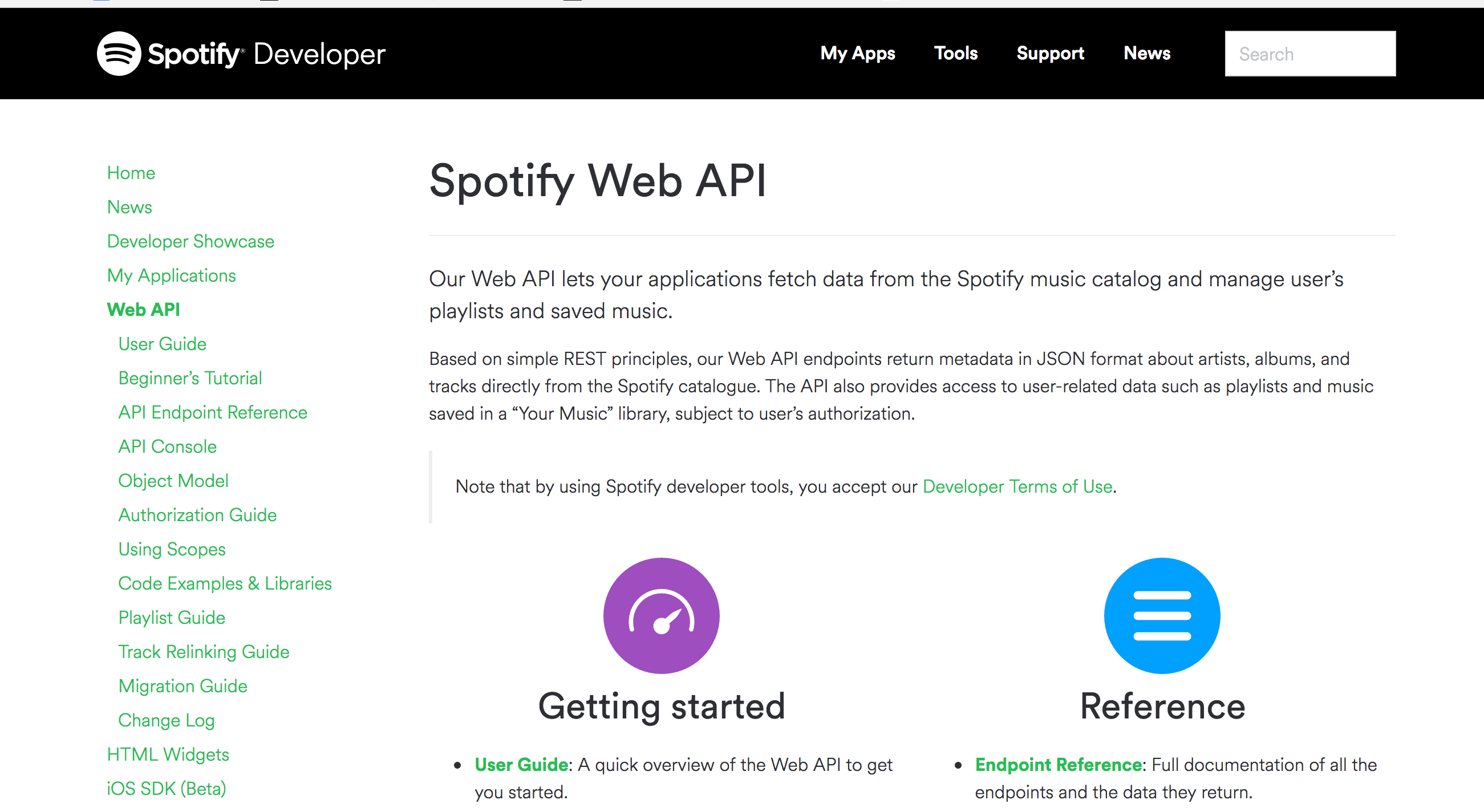Open the Support menu item

(1050, 53)
